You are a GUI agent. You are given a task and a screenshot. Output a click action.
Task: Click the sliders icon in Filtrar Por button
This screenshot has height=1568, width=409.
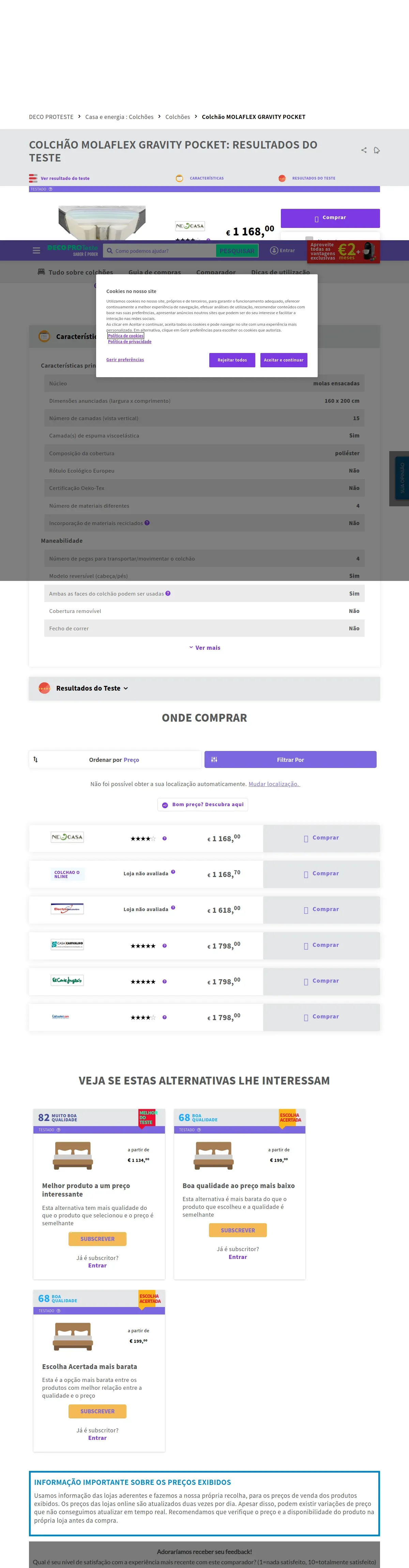pos(214,759)
